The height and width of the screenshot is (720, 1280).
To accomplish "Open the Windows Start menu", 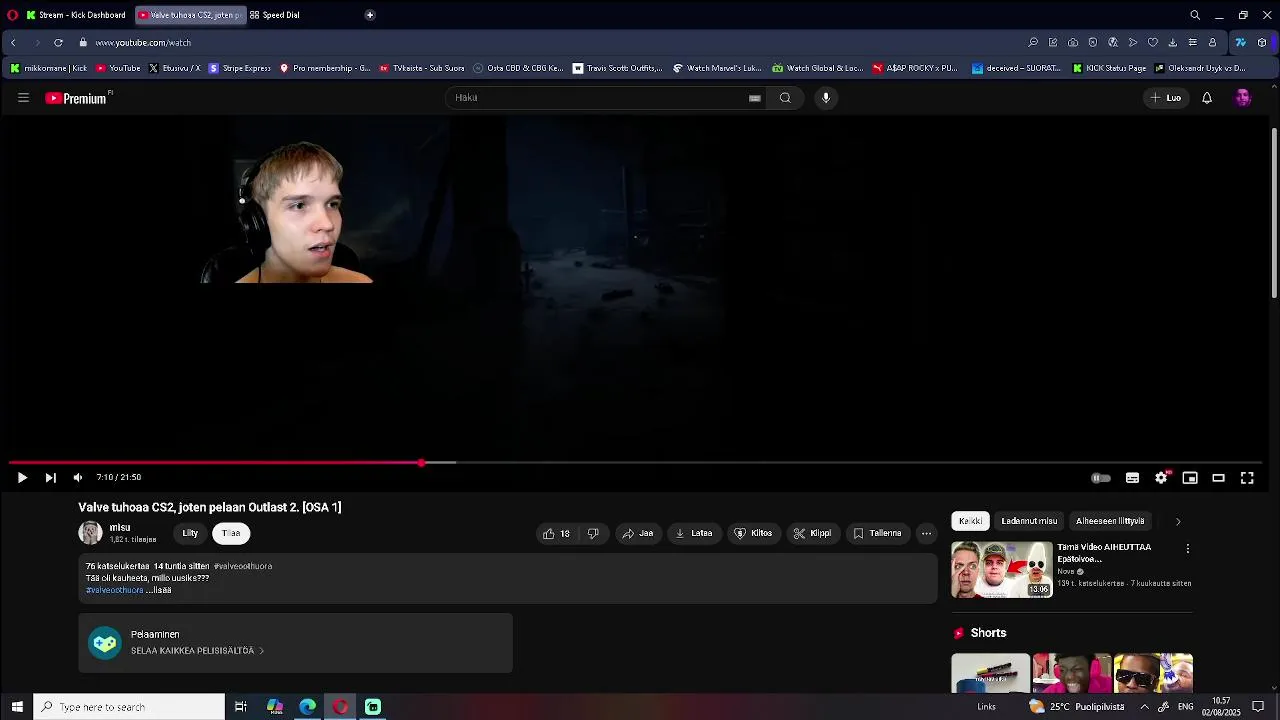I will [x=17, y=707].
